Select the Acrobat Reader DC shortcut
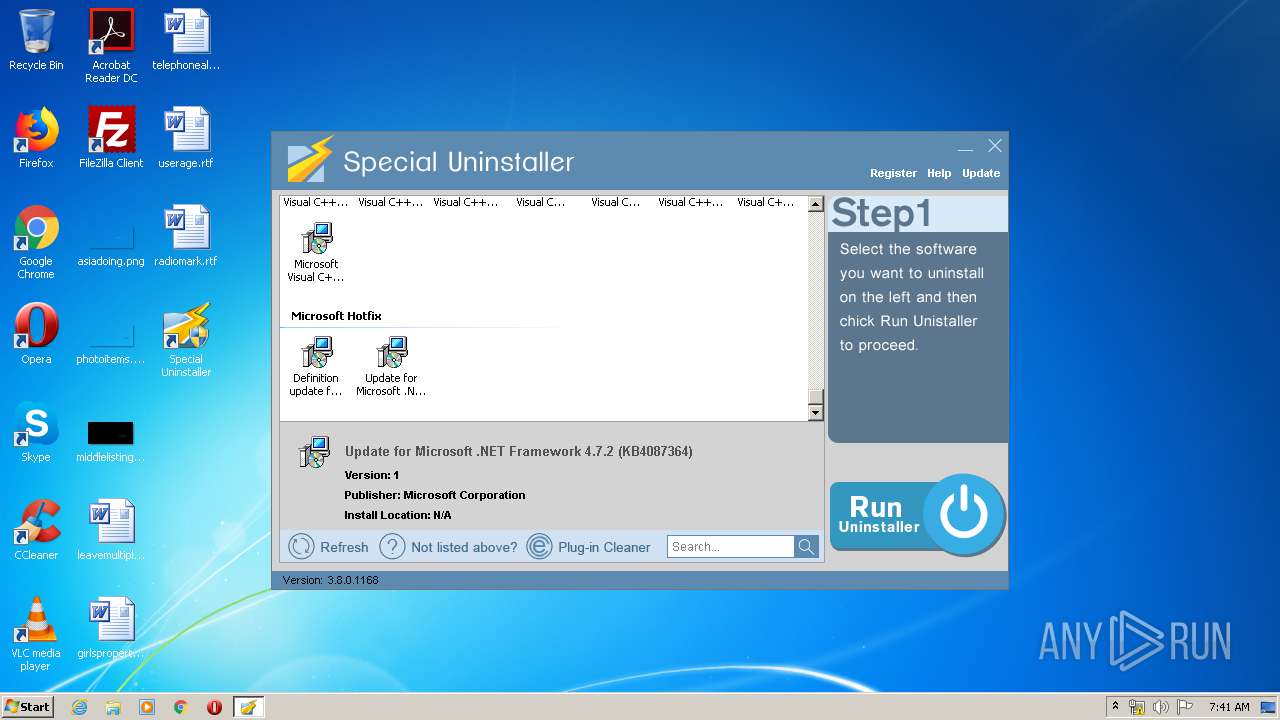Screen dimensions: 1280x720 pos(111,46)
